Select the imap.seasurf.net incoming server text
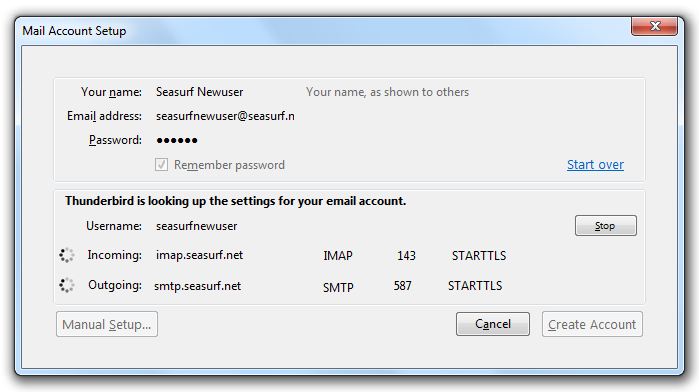The width and height of the screenshot is (699, 392). click(199, 255)
